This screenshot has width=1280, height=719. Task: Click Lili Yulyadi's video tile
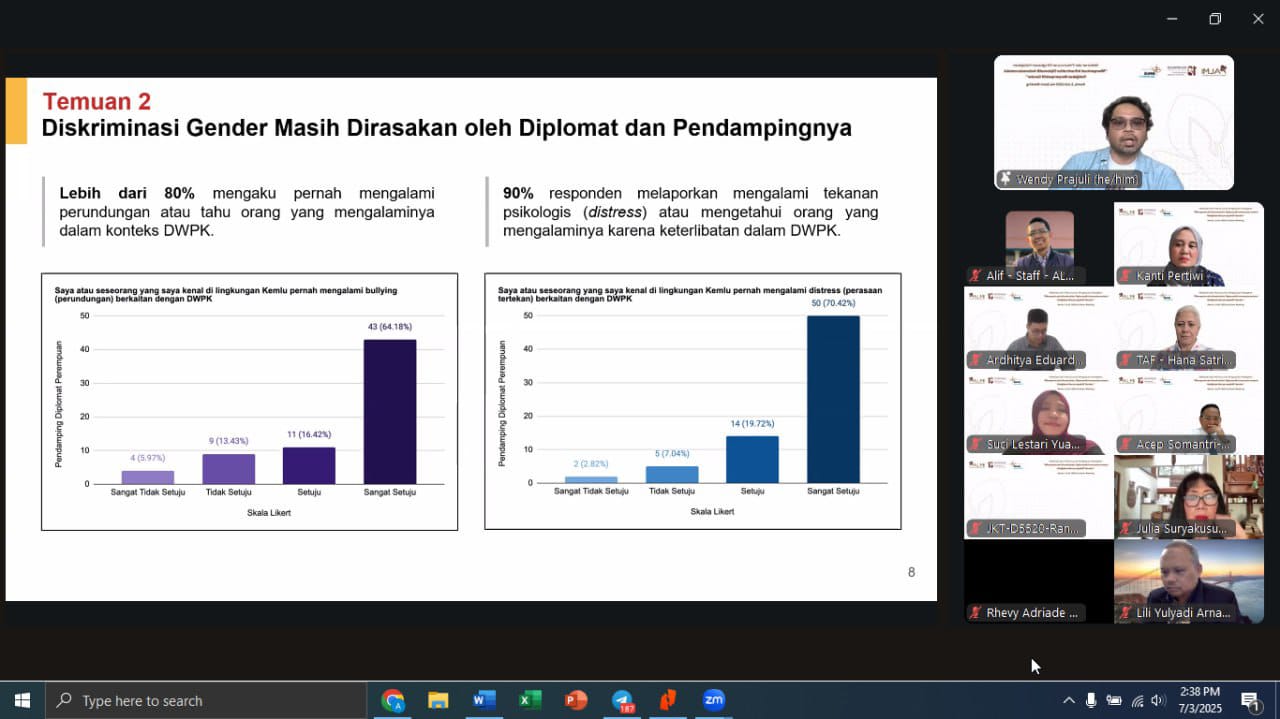pyautogui.click(x=1189, y=581)
